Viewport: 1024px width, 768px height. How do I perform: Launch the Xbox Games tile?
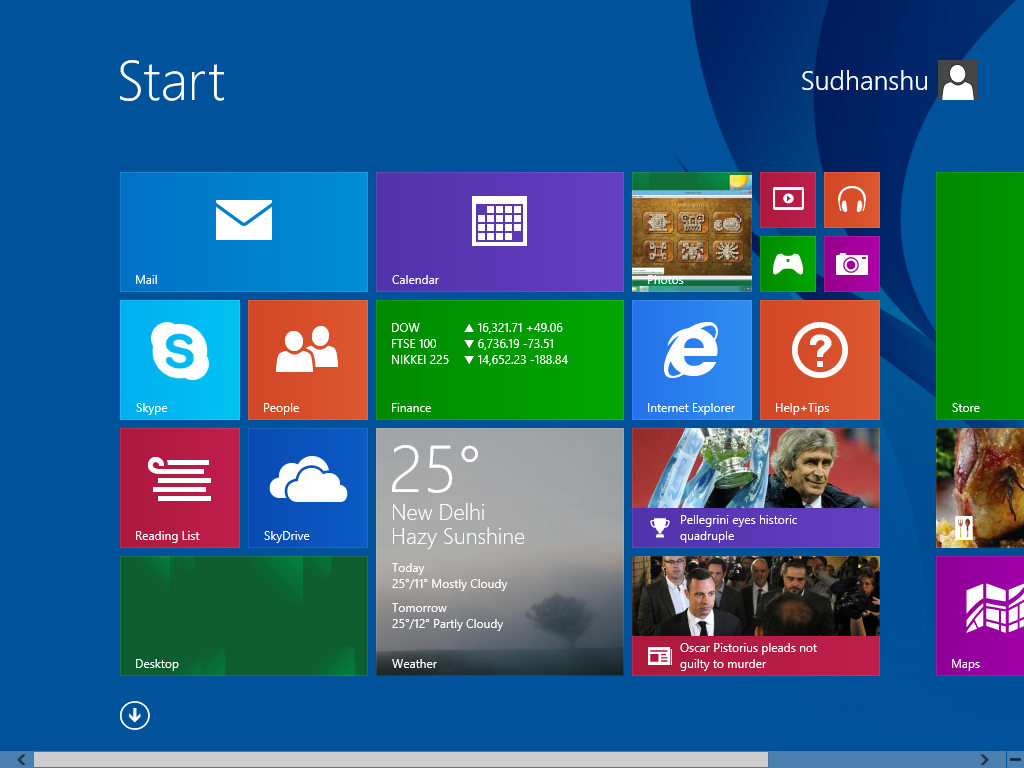tap(787, 263)
